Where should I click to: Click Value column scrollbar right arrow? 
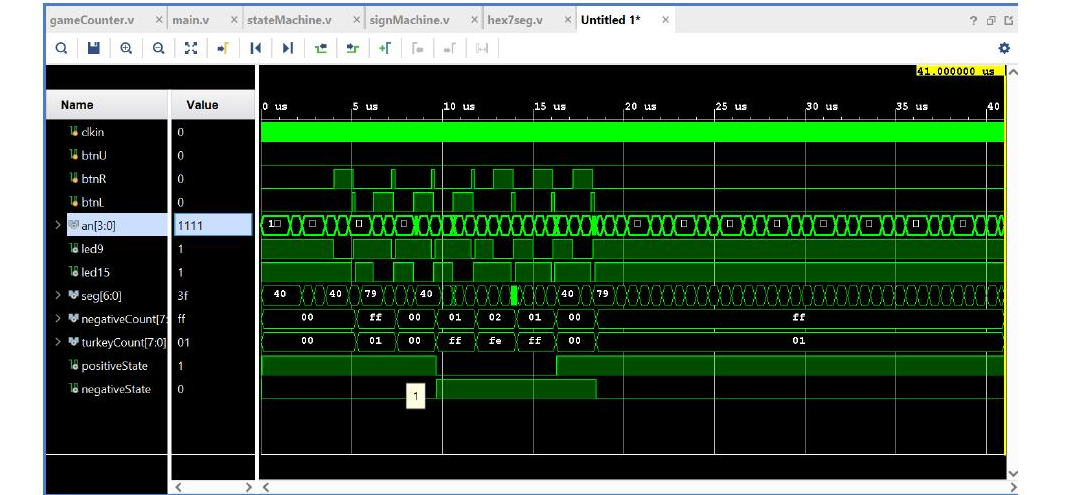tap(248, 487)
